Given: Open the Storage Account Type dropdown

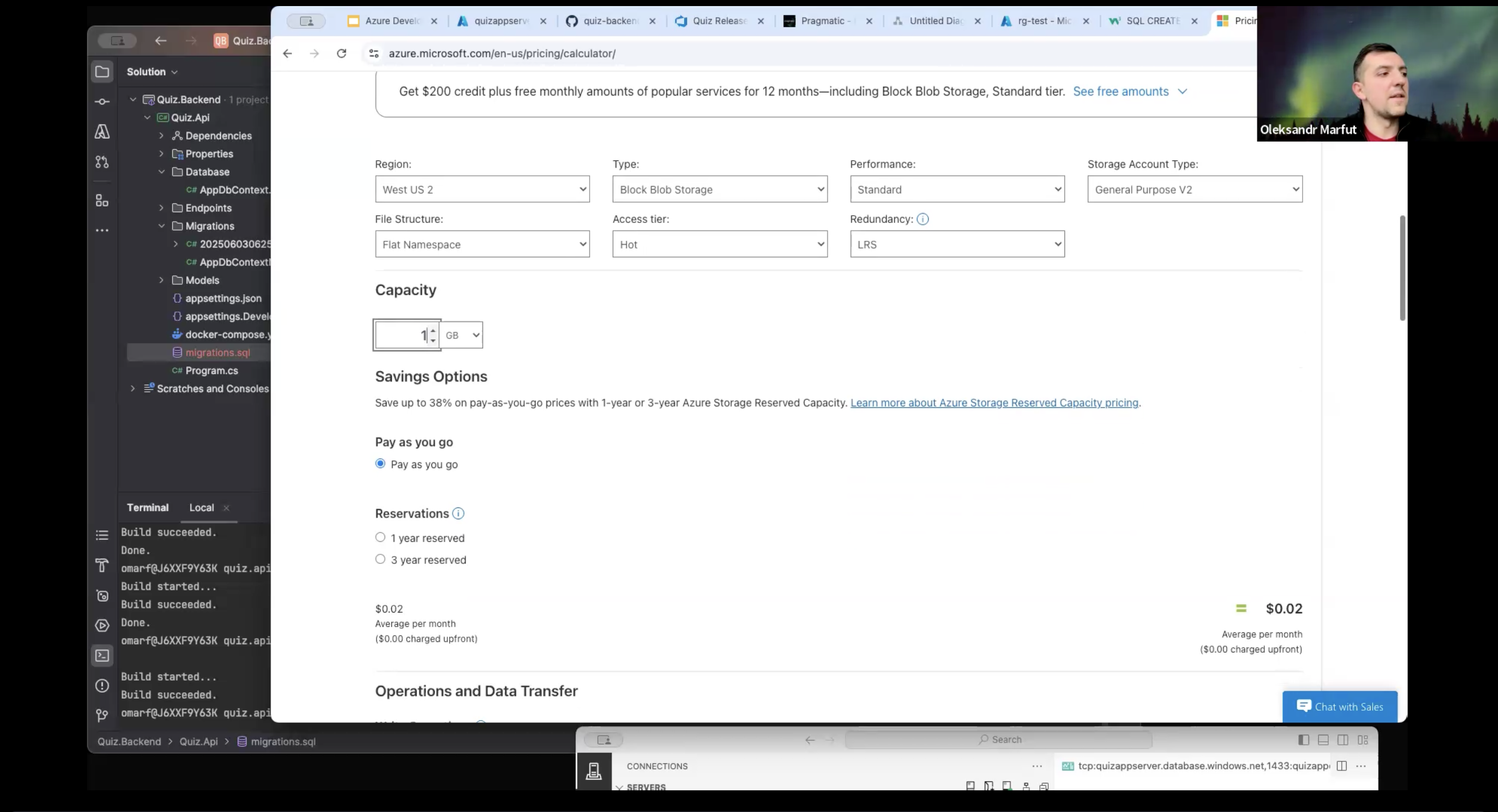Looking at the screenshot, I should tap(1195, 190).
